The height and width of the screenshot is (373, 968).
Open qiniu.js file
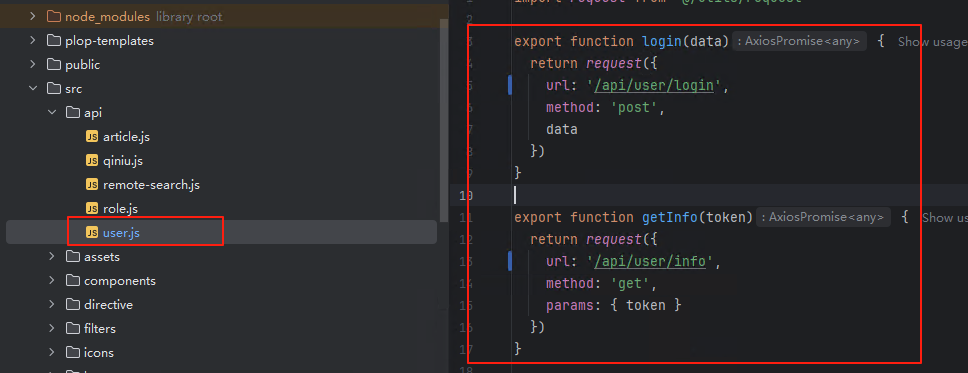coord(123,161)
